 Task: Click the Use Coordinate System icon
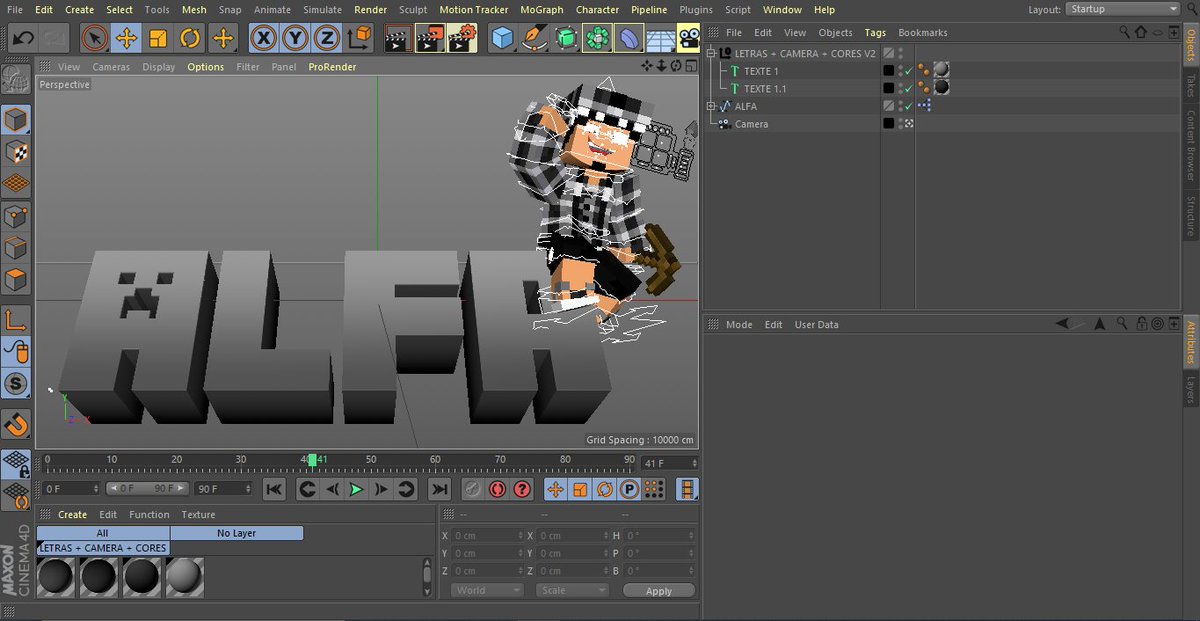click(x=359, y=38)
